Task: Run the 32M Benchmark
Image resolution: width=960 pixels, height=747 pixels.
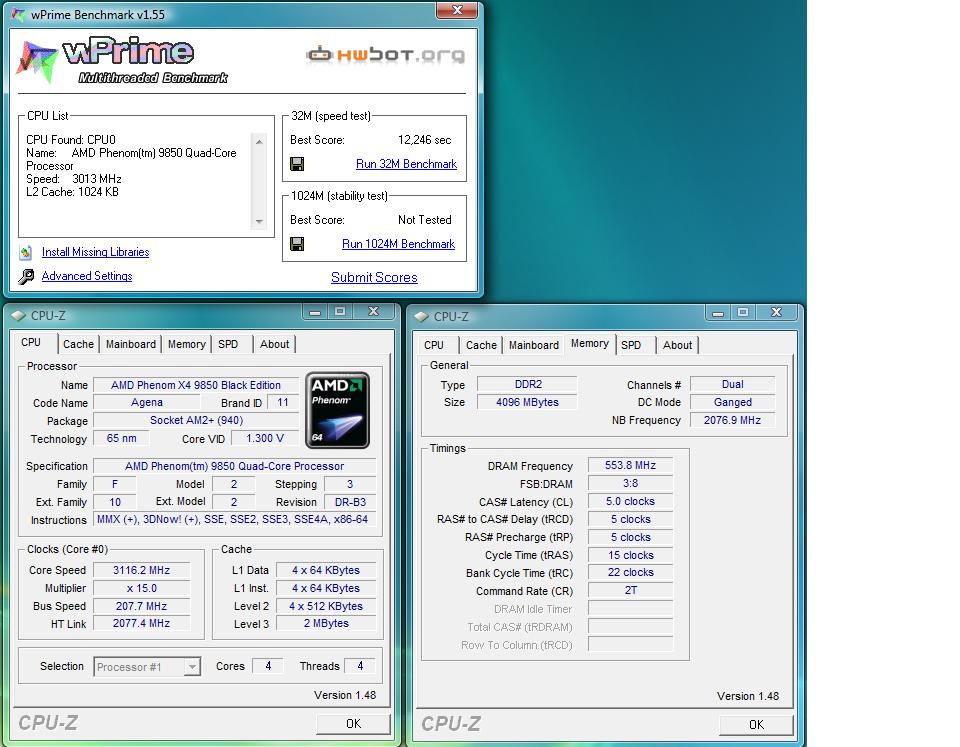Action: [406, 164]
